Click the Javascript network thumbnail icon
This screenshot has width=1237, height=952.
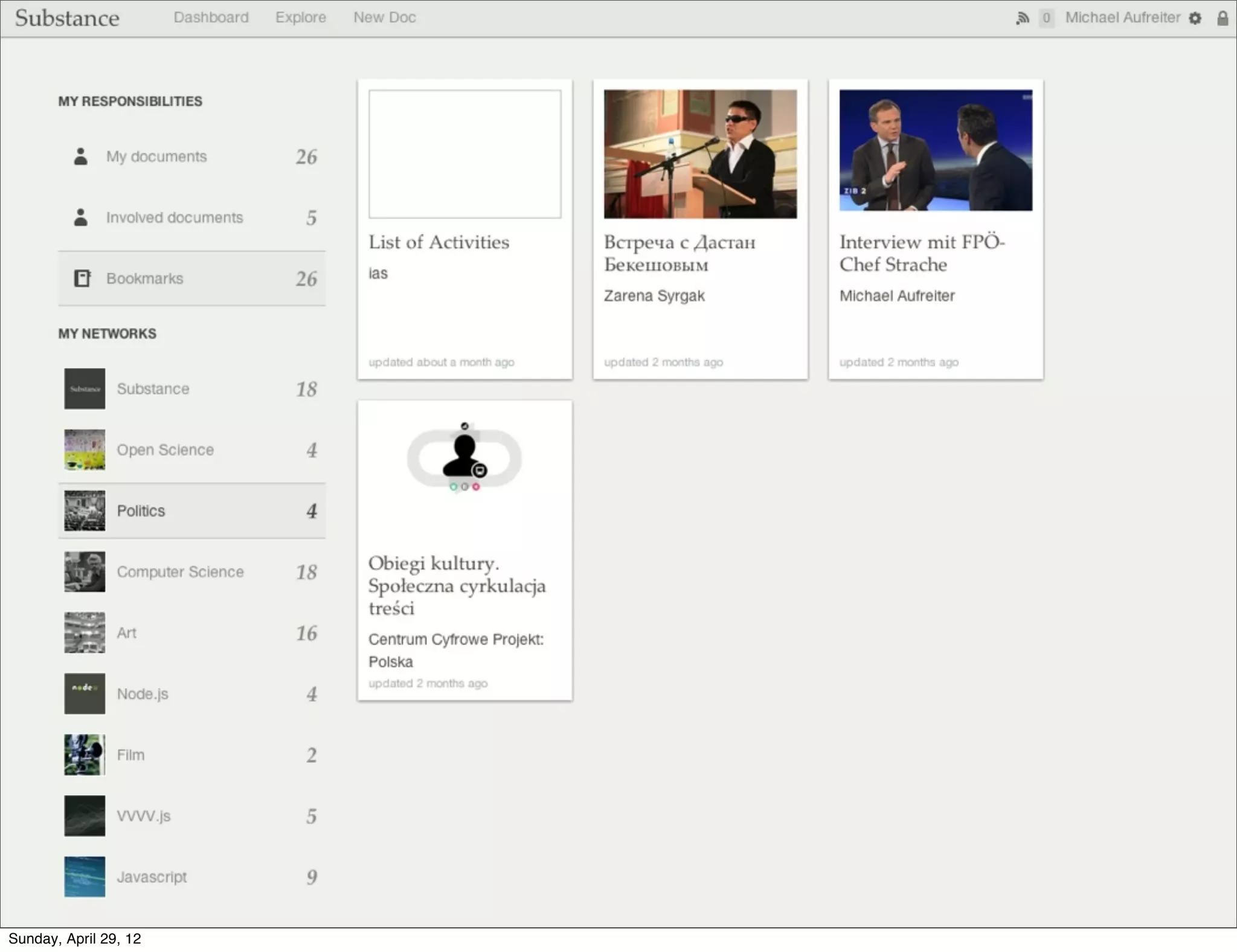(x=85, y=876)
